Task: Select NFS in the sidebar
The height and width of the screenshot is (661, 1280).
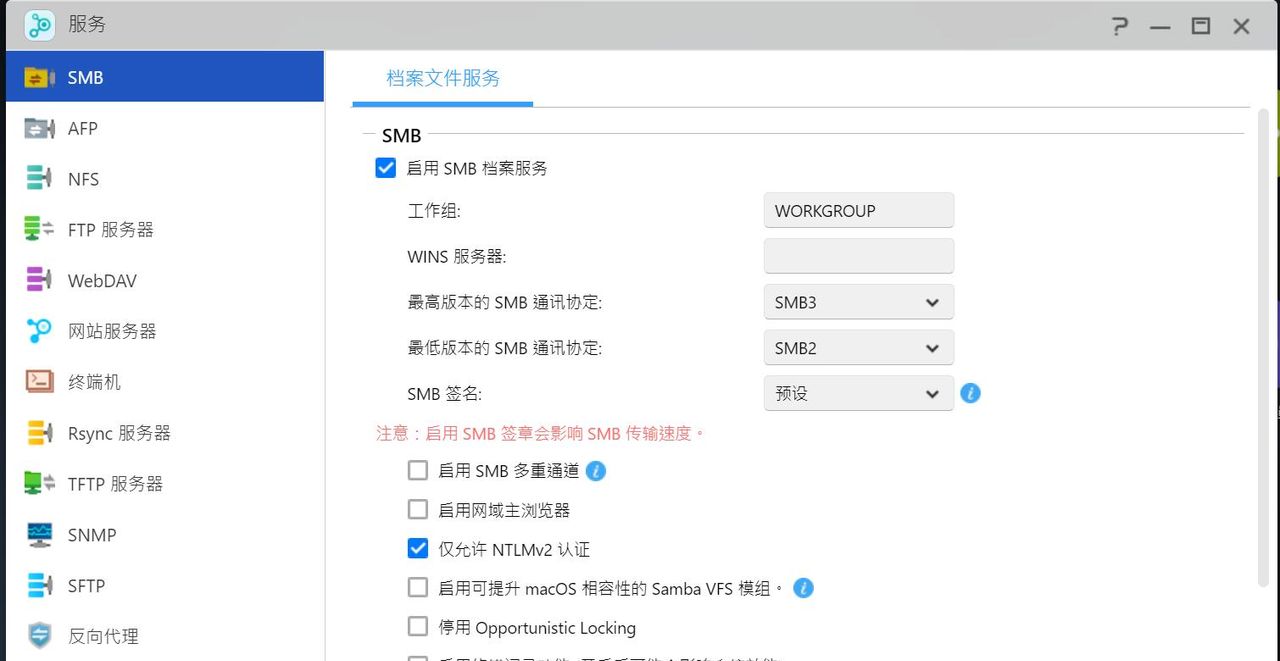Action: (x=165, y=179)
